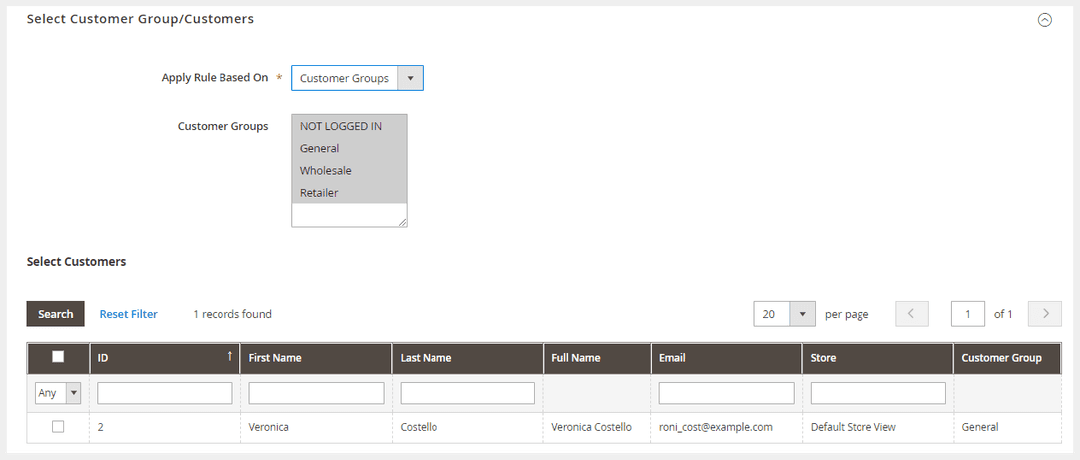This screenshot has width=1080, height=460.
Task: Open the per page count dropdown
Action: [x=785, y=314]
